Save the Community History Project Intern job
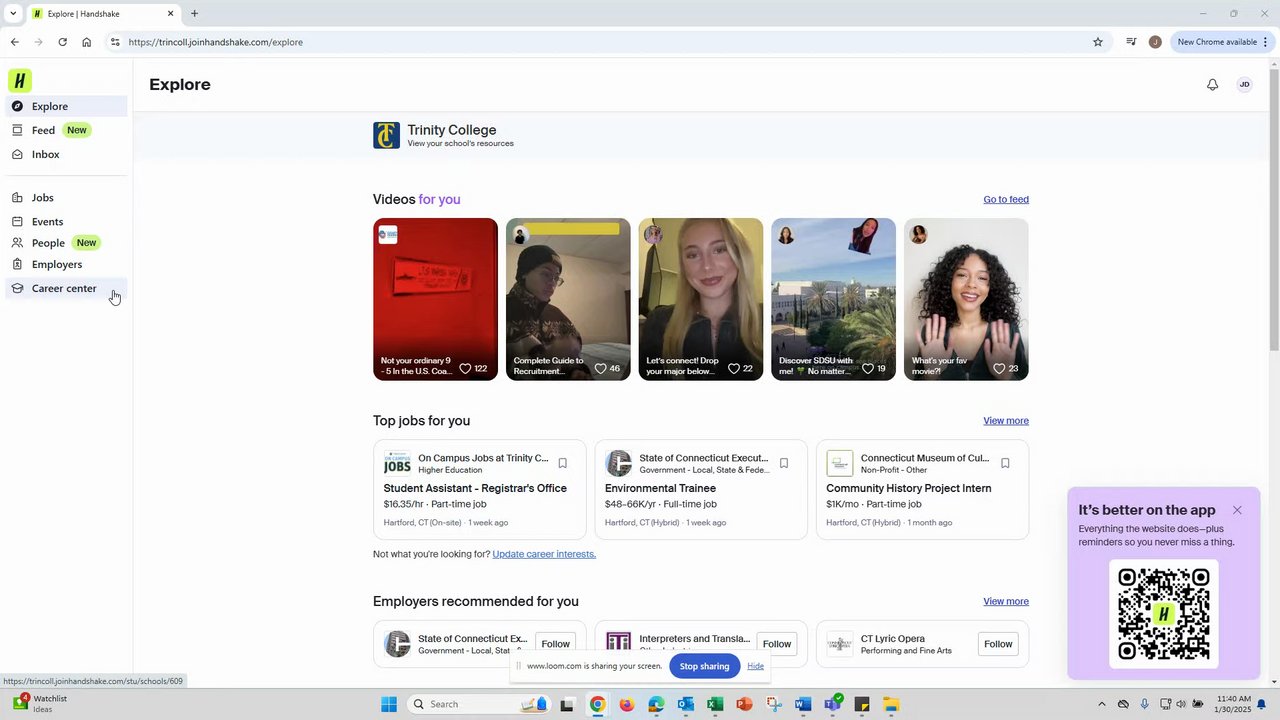The image size is (1280, 720). 1005,463
